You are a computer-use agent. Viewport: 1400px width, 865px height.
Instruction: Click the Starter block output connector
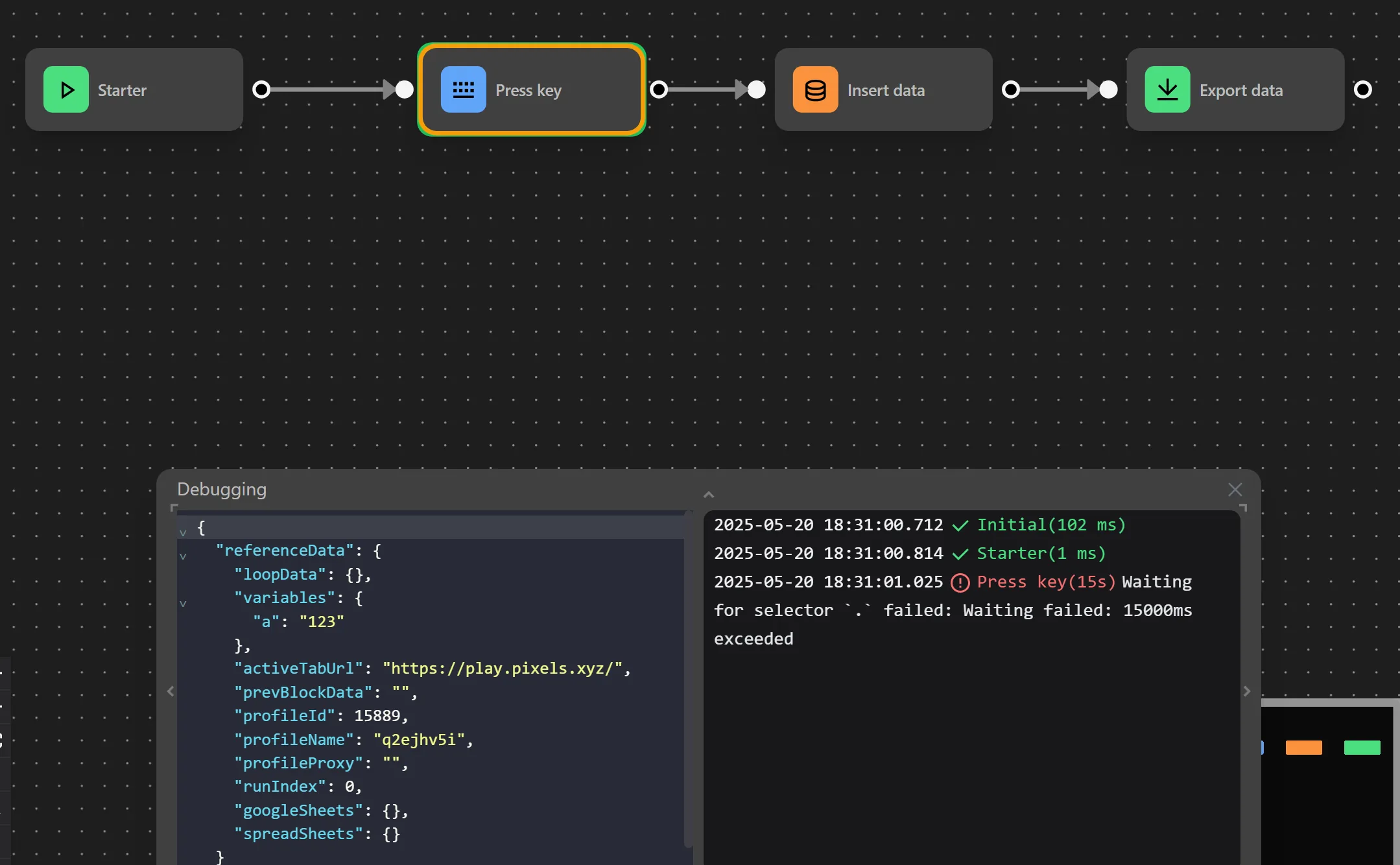pos(261,89)
